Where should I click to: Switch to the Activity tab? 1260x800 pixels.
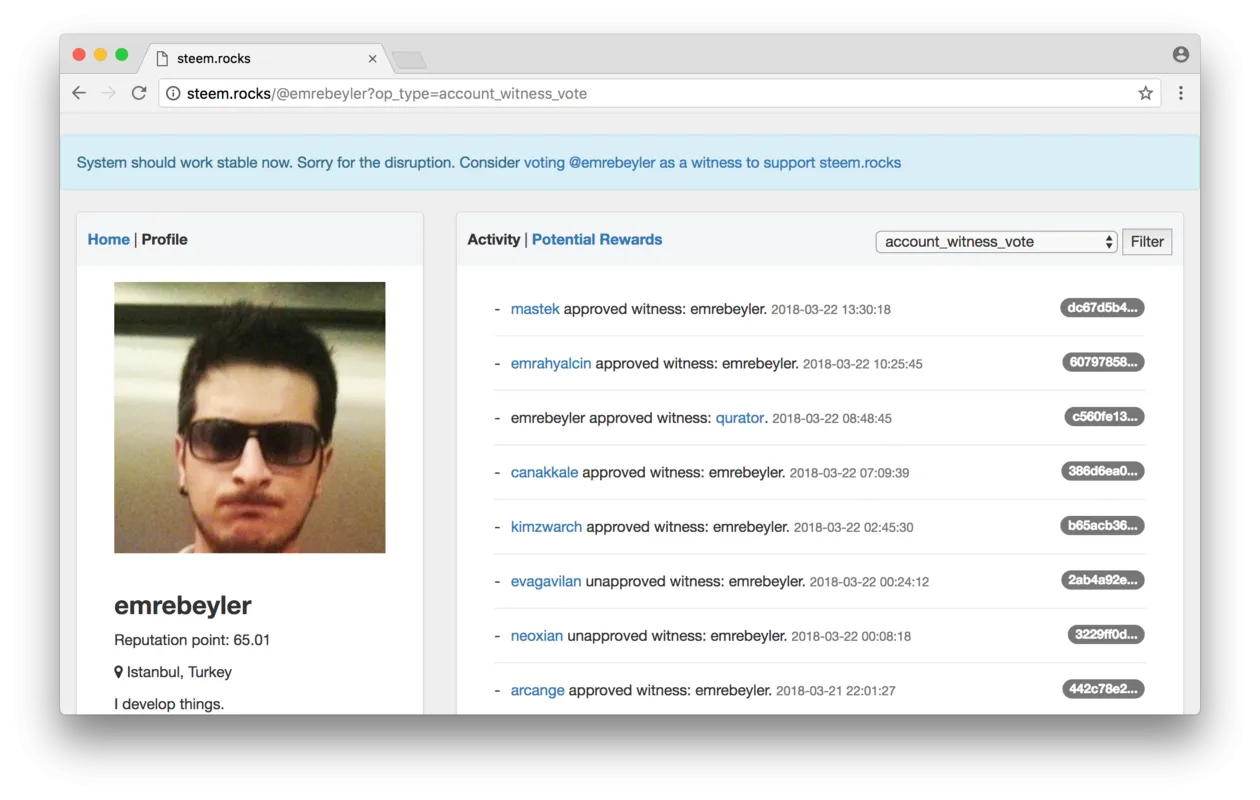(494, 240)
